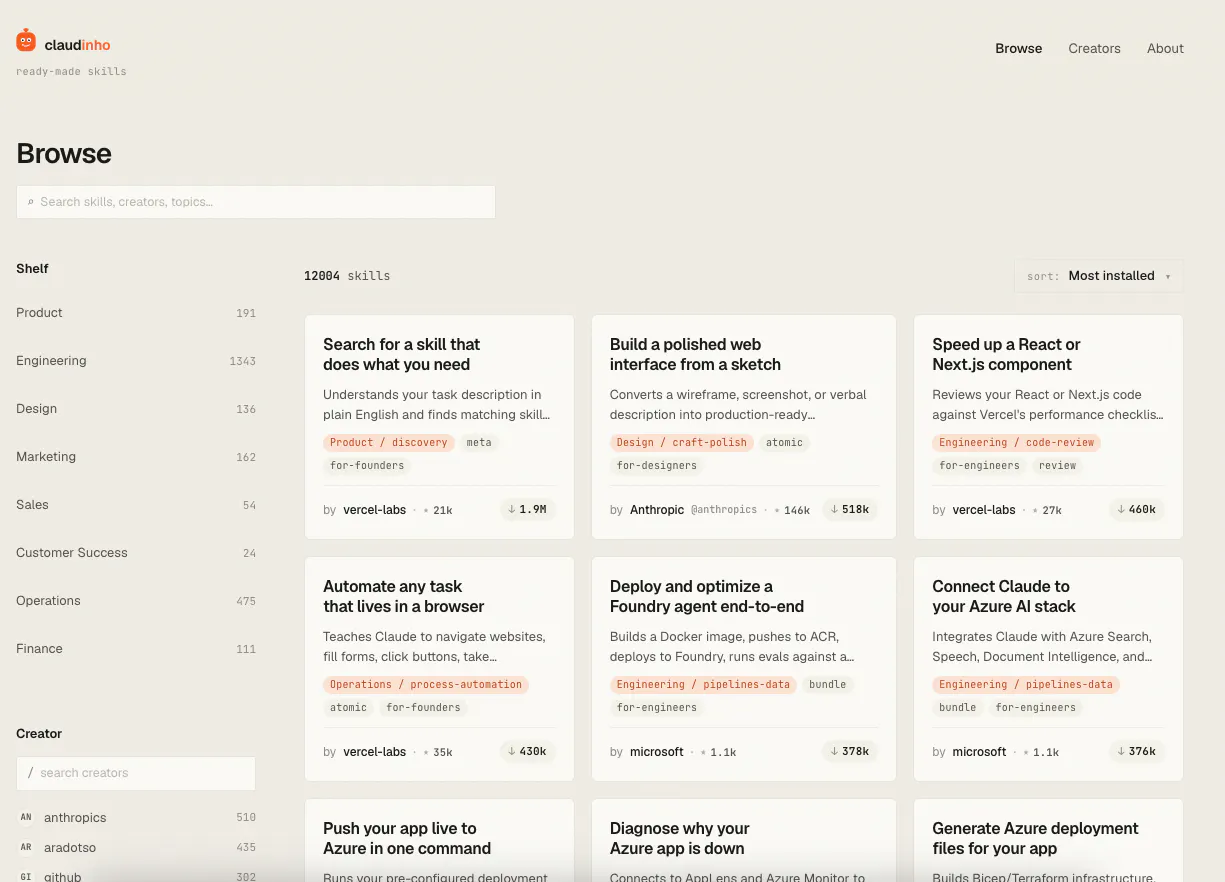Open microsoft on the Foundry agent card
This screenshot has height=882, width=1225.
point(657,752)
